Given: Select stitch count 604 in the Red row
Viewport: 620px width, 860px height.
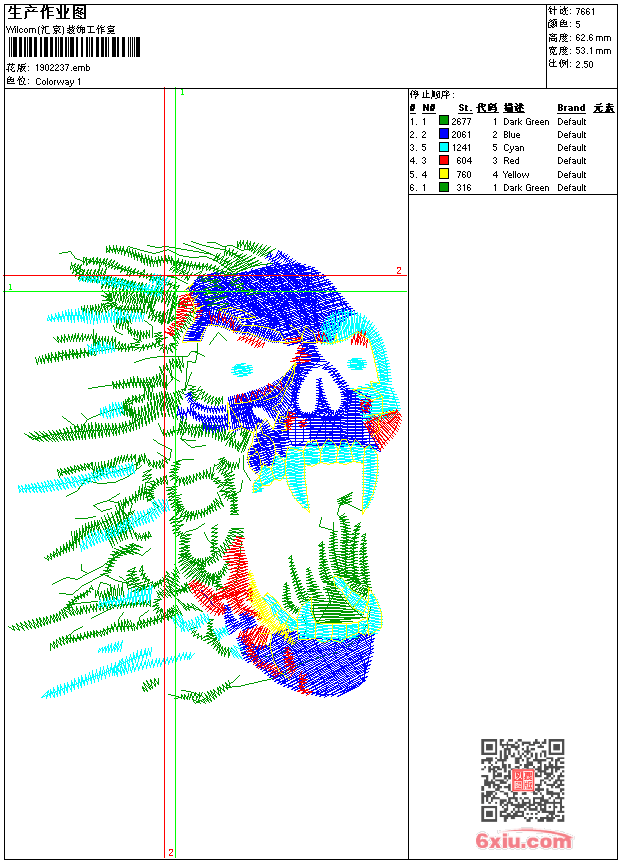Looking at the screenshot, I should coord(464,161).
